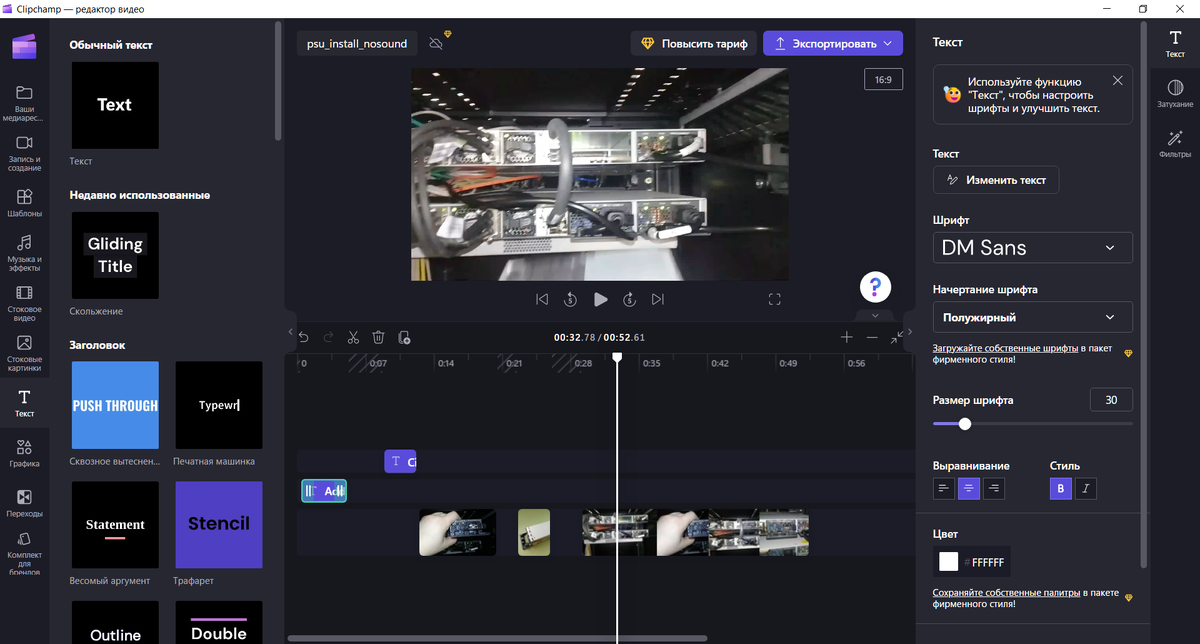Click the undo arrow in timeline toolbar
This screenshot has height=644, width=1200.
pos(304,338)
